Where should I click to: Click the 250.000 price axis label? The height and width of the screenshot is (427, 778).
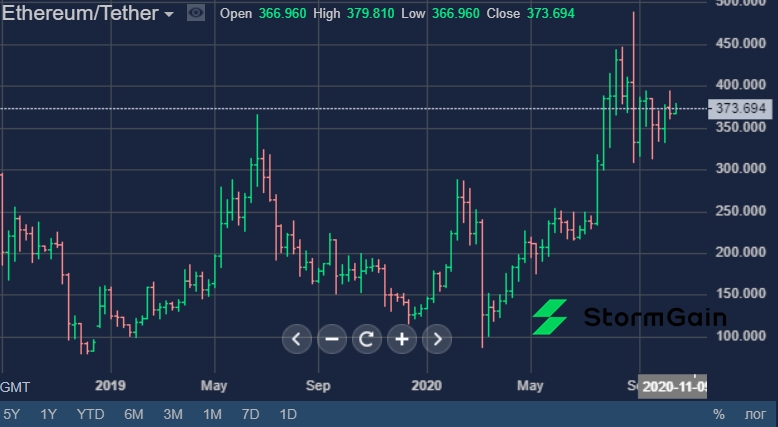(x=740, y=211)
